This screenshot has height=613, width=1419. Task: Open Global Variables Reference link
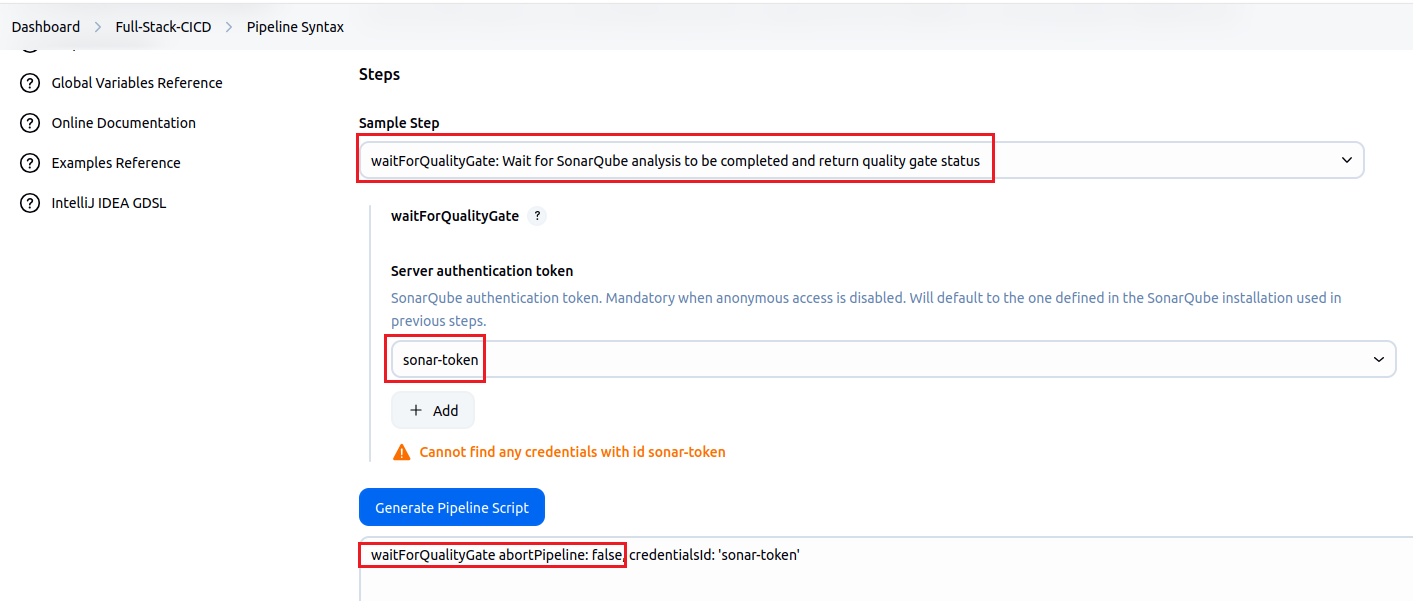(x=137, y=83)
